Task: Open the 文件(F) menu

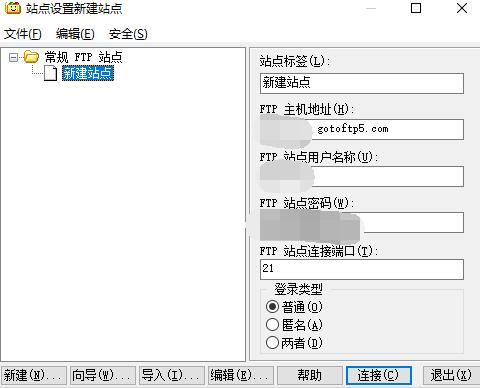Action: (23, 34)
